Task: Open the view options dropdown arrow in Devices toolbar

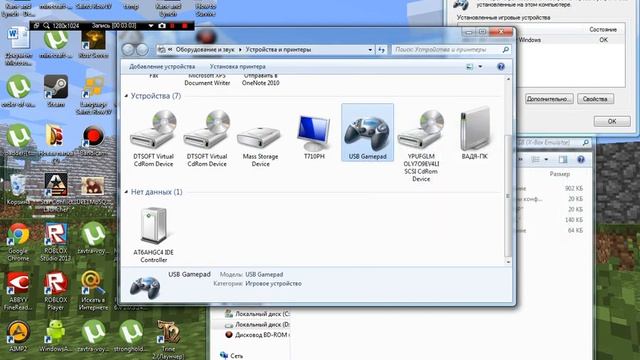Action: coord(480,67)
